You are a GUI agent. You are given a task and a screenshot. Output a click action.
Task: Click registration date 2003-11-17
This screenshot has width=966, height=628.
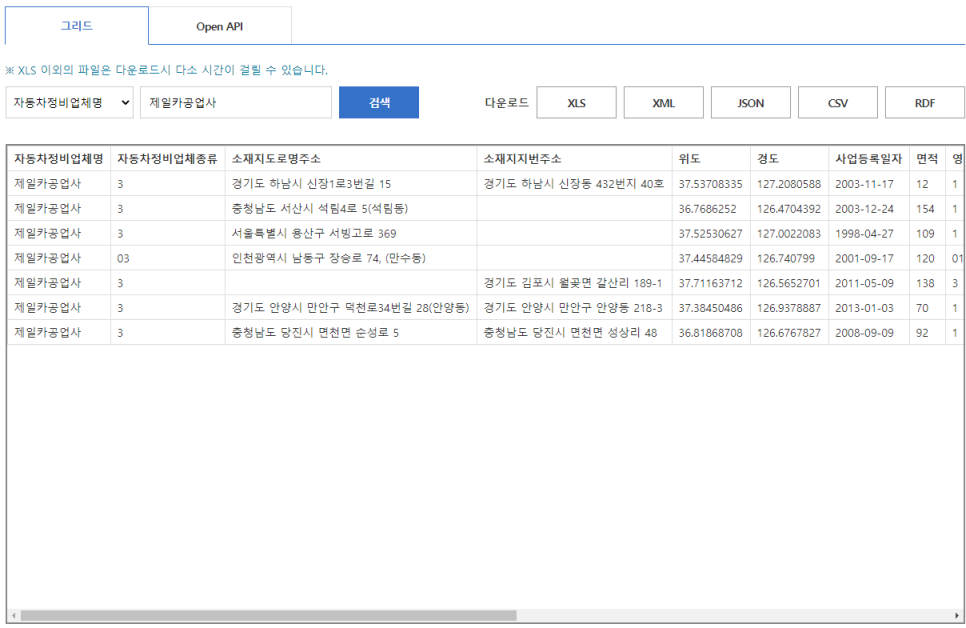(x=864, y=184)
